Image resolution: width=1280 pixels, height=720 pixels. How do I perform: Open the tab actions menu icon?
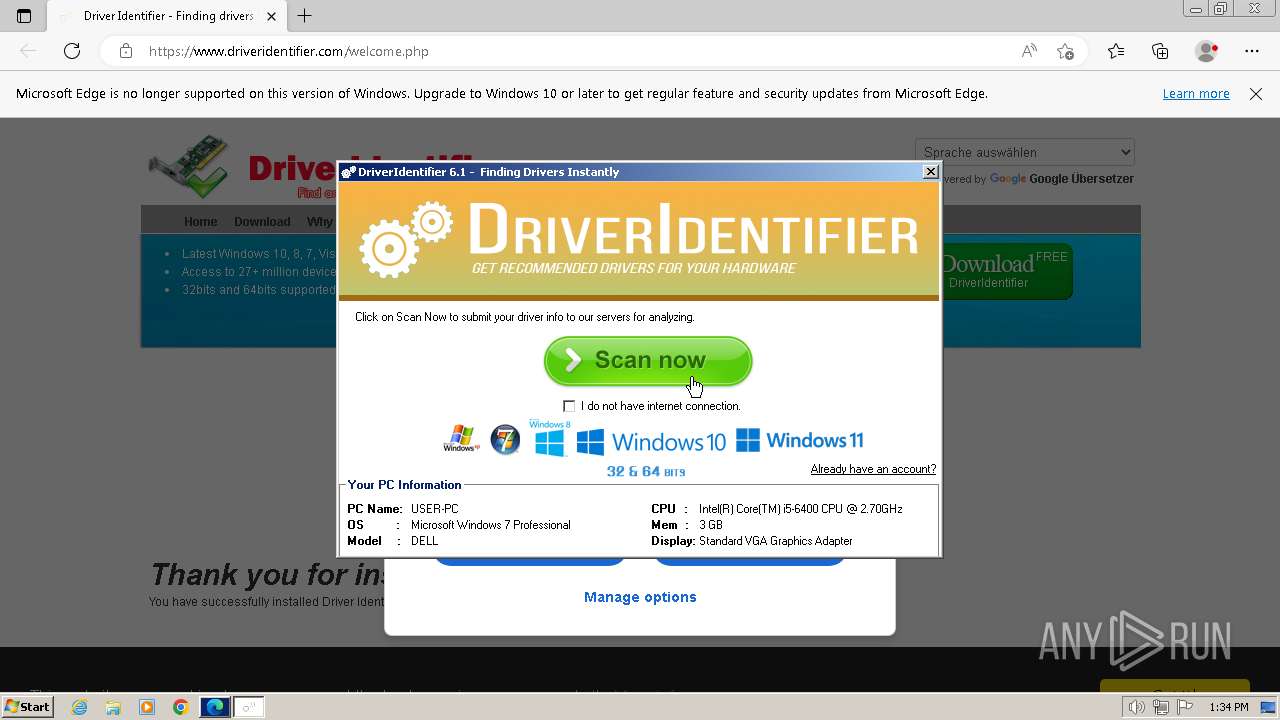24,16
